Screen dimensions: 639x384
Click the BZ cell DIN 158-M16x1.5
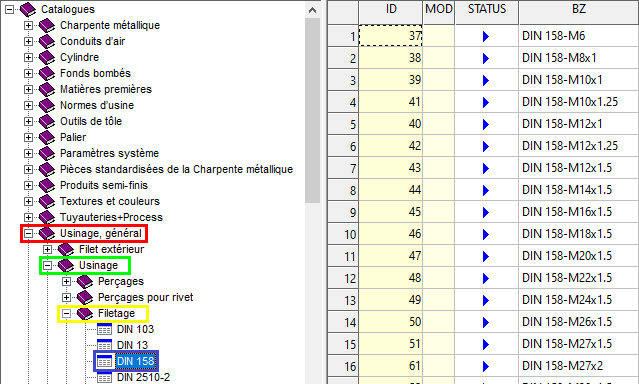click(579, 212)
